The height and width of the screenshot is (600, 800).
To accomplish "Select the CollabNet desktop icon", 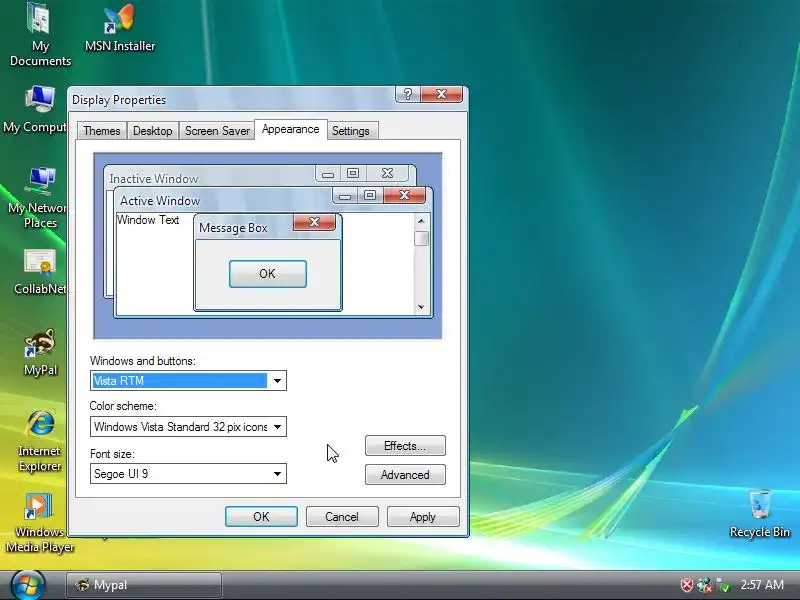I will pos(40,271).
